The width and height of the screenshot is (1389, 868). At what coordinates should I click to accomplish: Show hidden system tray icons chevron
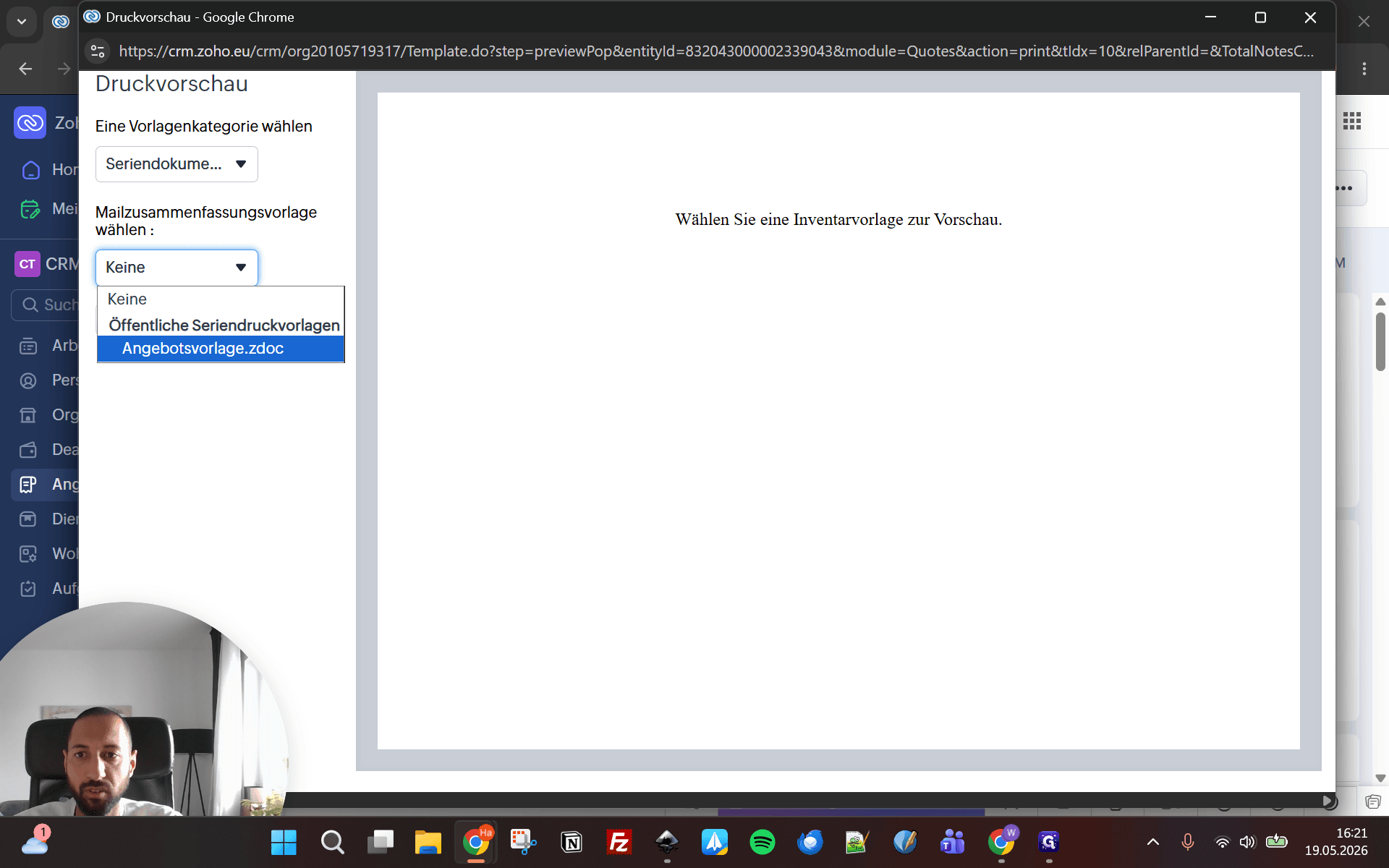point(1153,842)
